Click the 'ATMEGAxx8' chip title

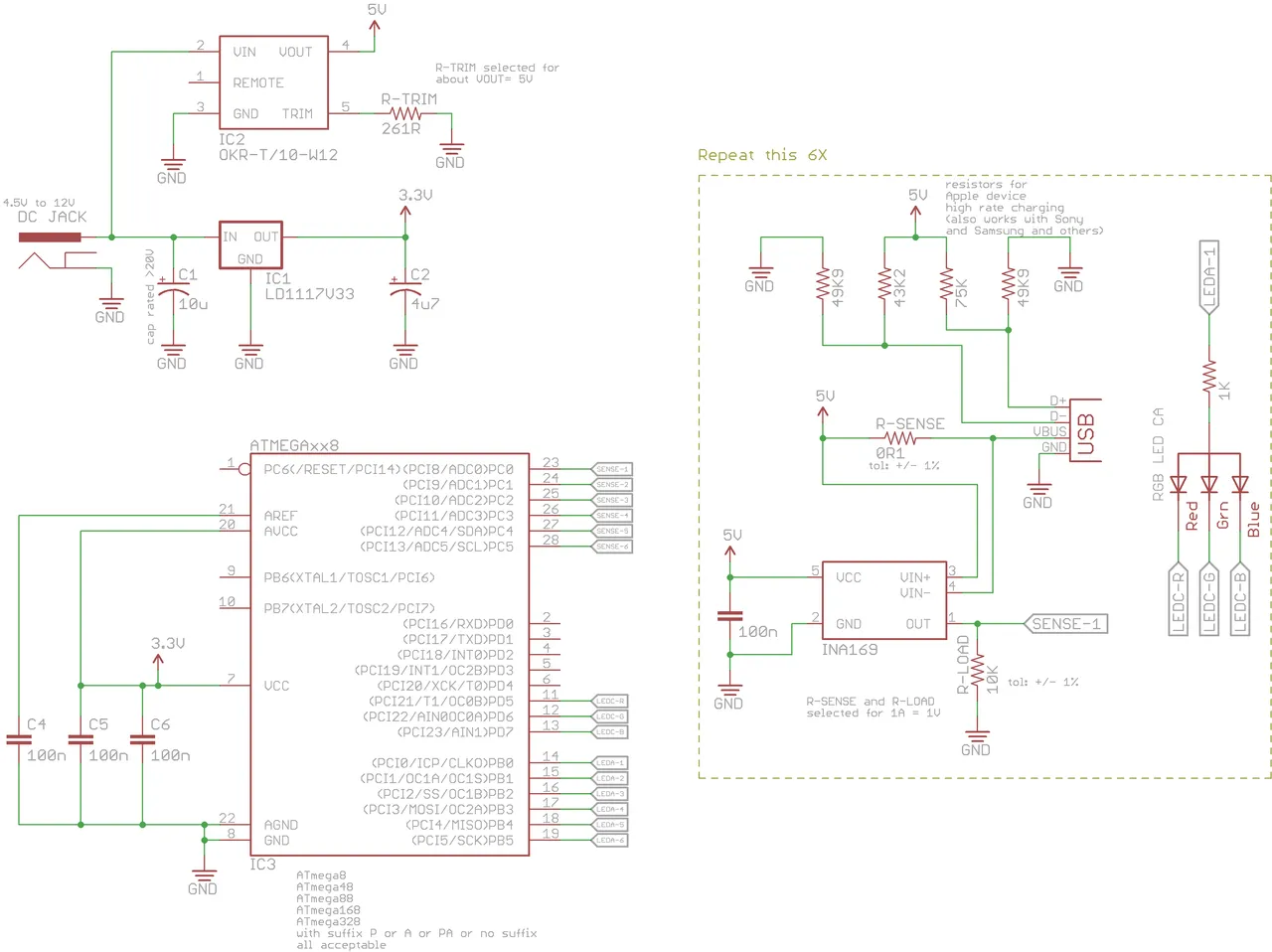point(294,445)
